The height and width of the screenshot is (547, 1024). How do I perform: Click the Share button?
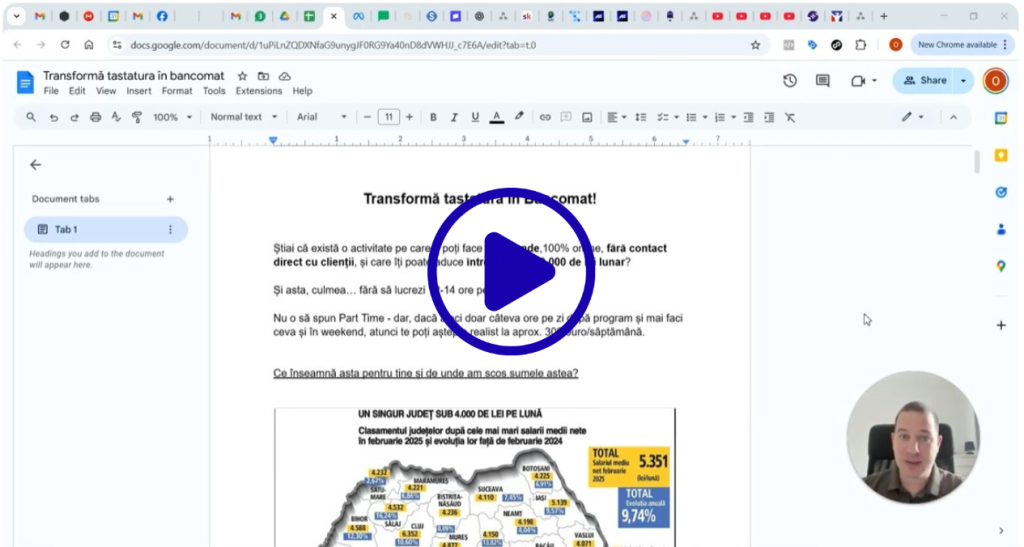[924, 81]
